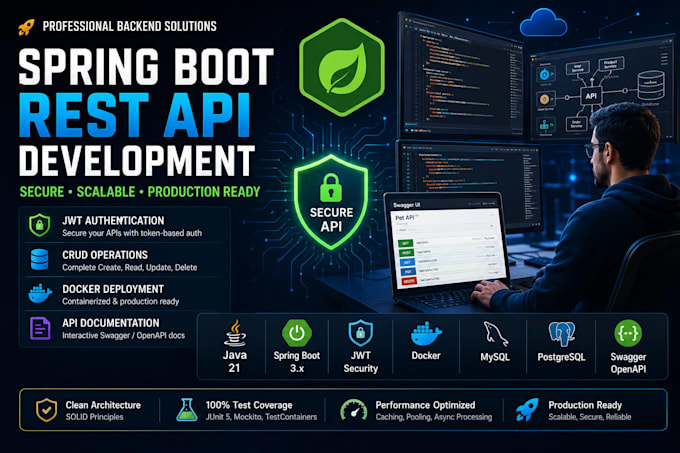This screenshot has height=453, width=680.
Task: Click the green Spring leaf hexagon logo
Action: 342,67
